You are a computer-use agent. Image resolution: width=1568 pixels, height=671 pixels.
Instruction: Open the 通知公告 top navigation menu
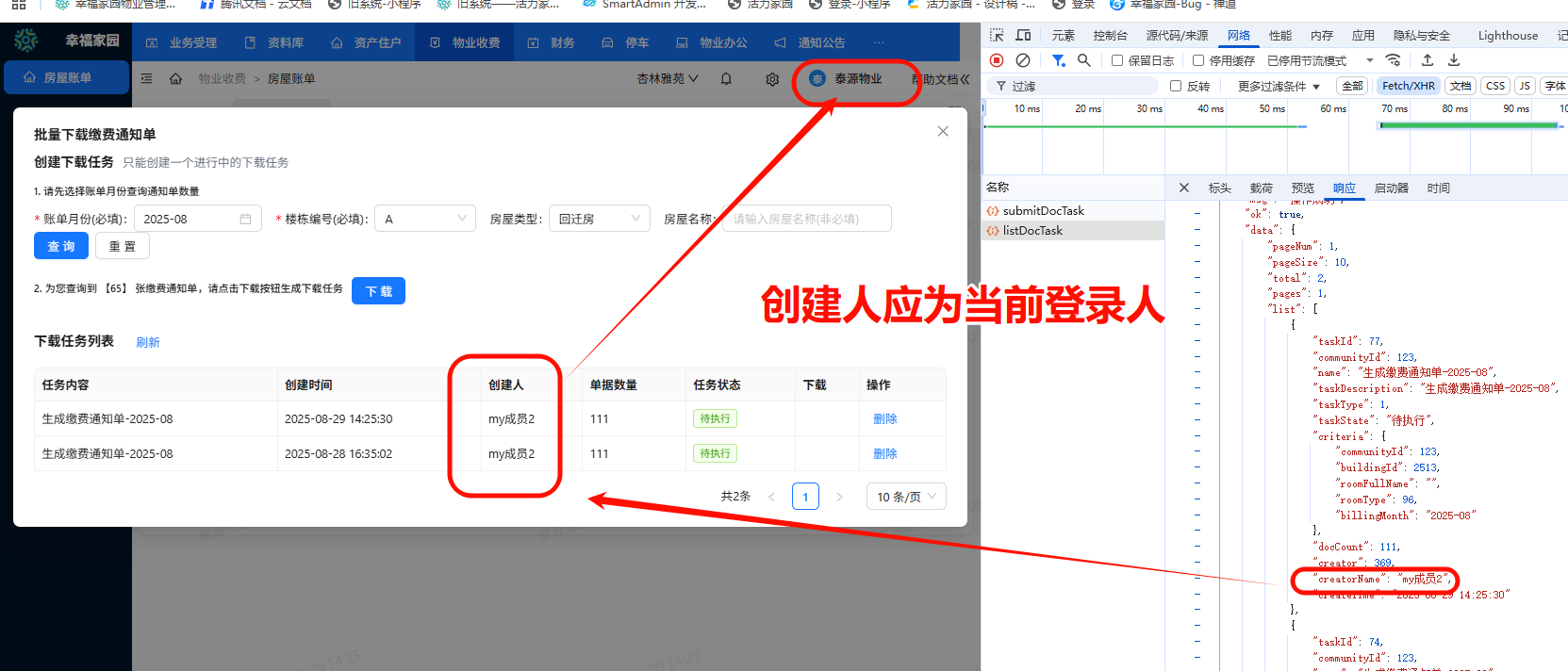click(x=810, y=42)
